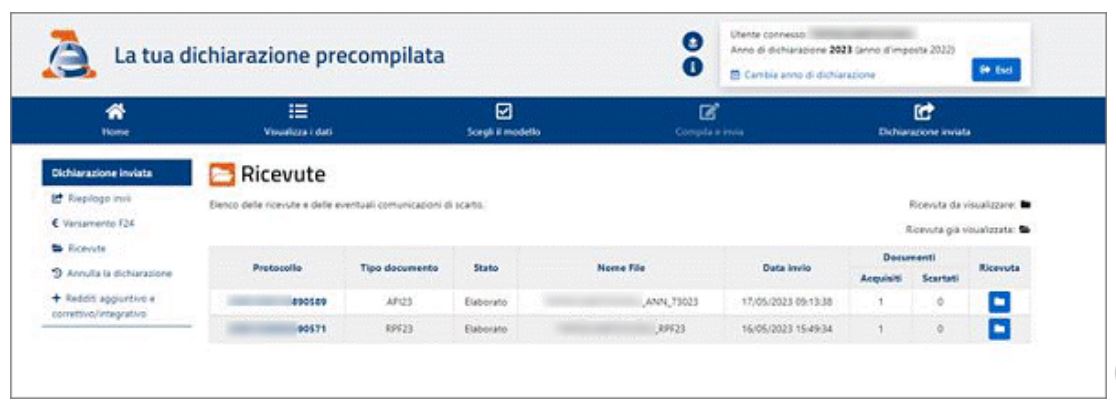
Task: Click the Agenzia Entrate logo
Action: pyautogui.click(x=67, y=58)
